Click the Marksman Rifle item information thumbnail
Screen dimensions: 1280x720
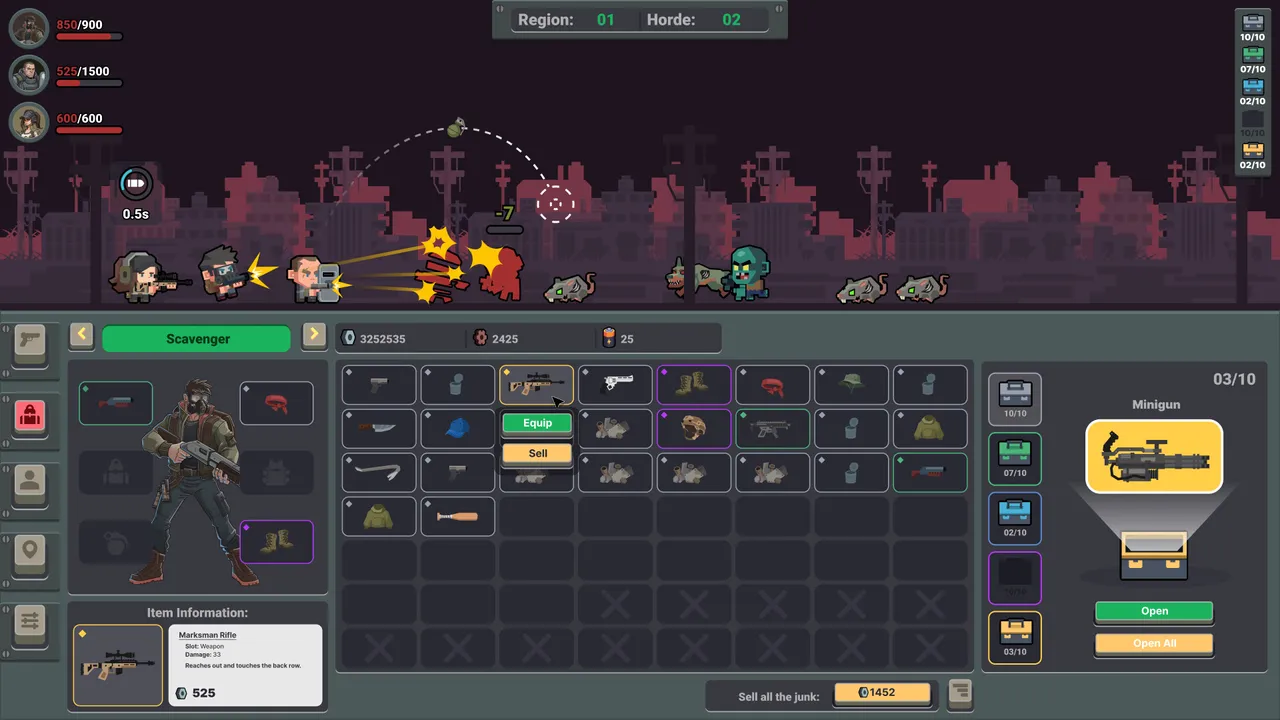tap(118, 665)
